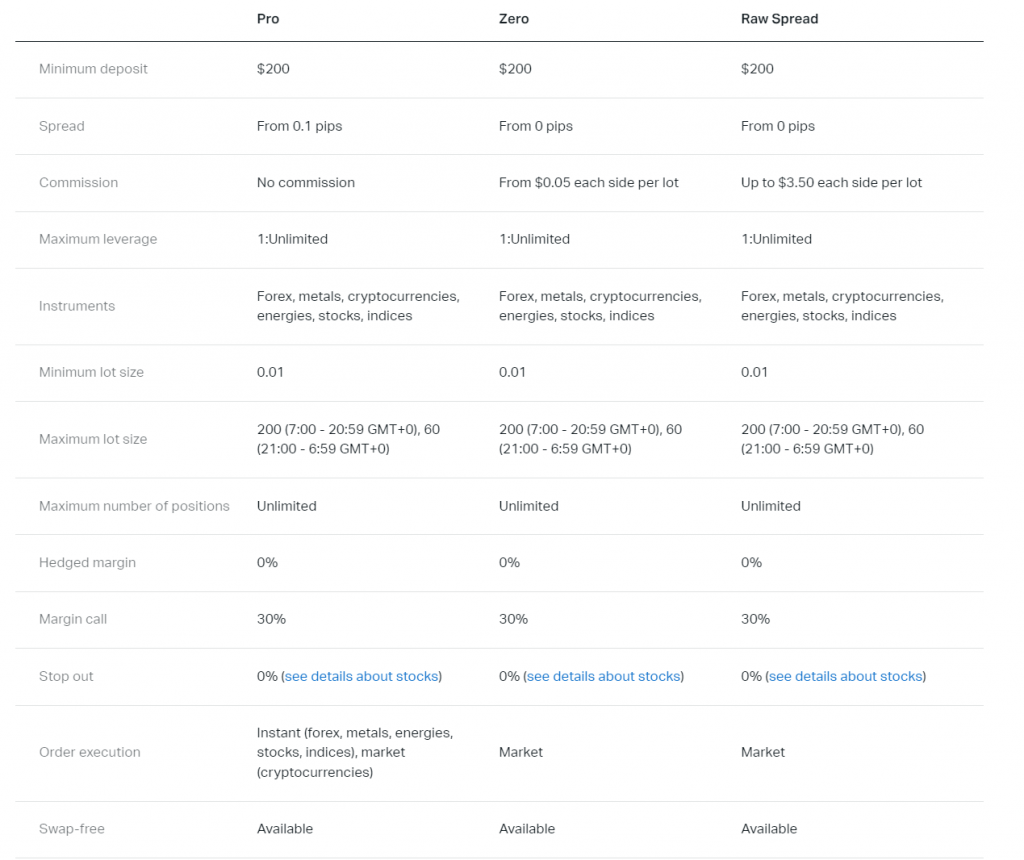The height and width of the screenshot is (860, 1024).
Task: Click the Maximum leverage row label
Action: point(98,240)
